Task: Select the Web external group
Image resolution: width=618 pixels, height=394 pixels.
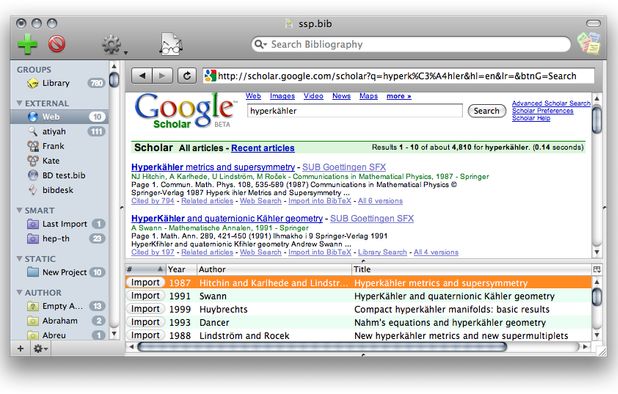Action: coord(59,117)
